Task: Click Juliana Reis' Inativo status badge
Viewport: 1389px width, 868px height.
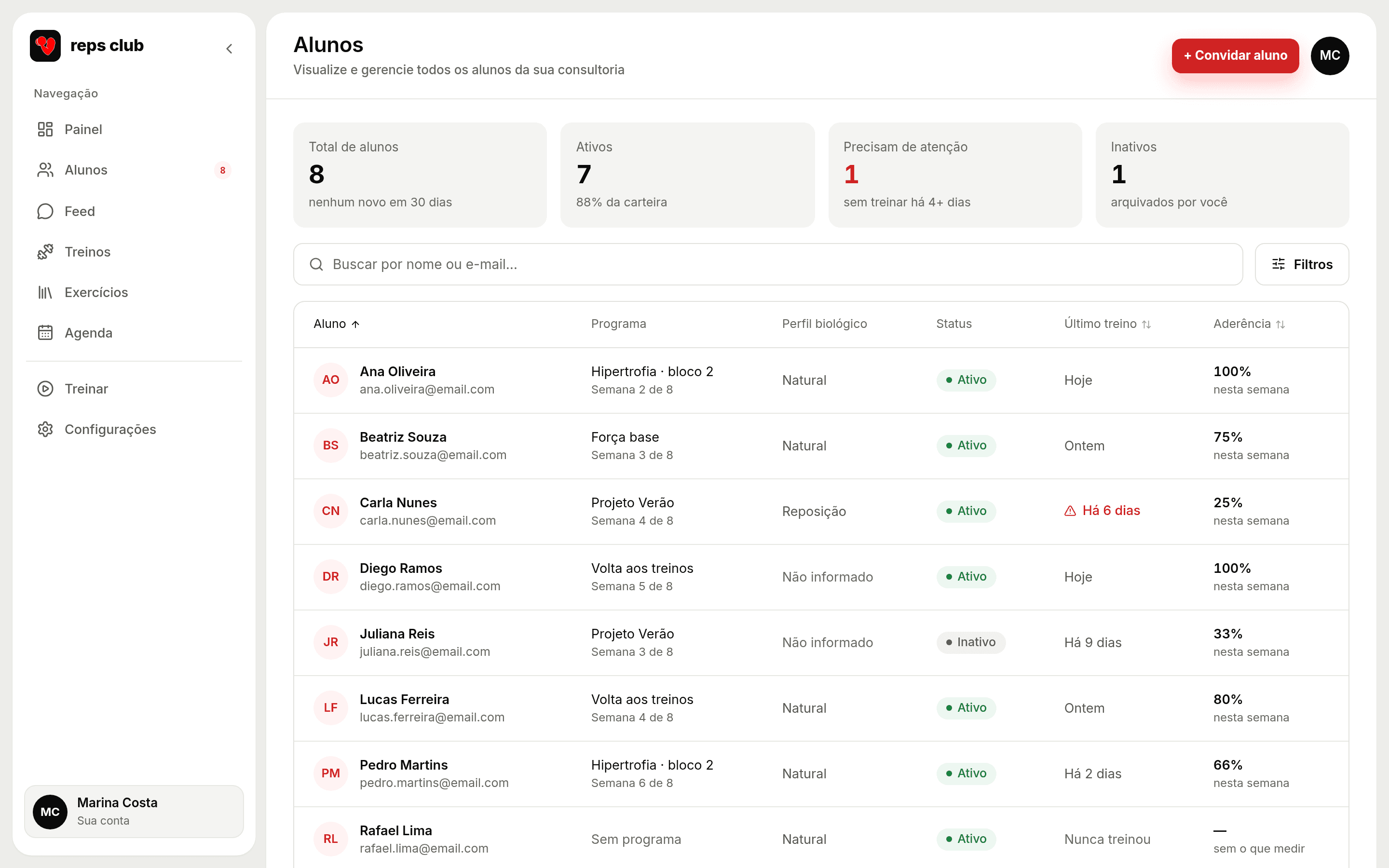Action: click(970, 642)
